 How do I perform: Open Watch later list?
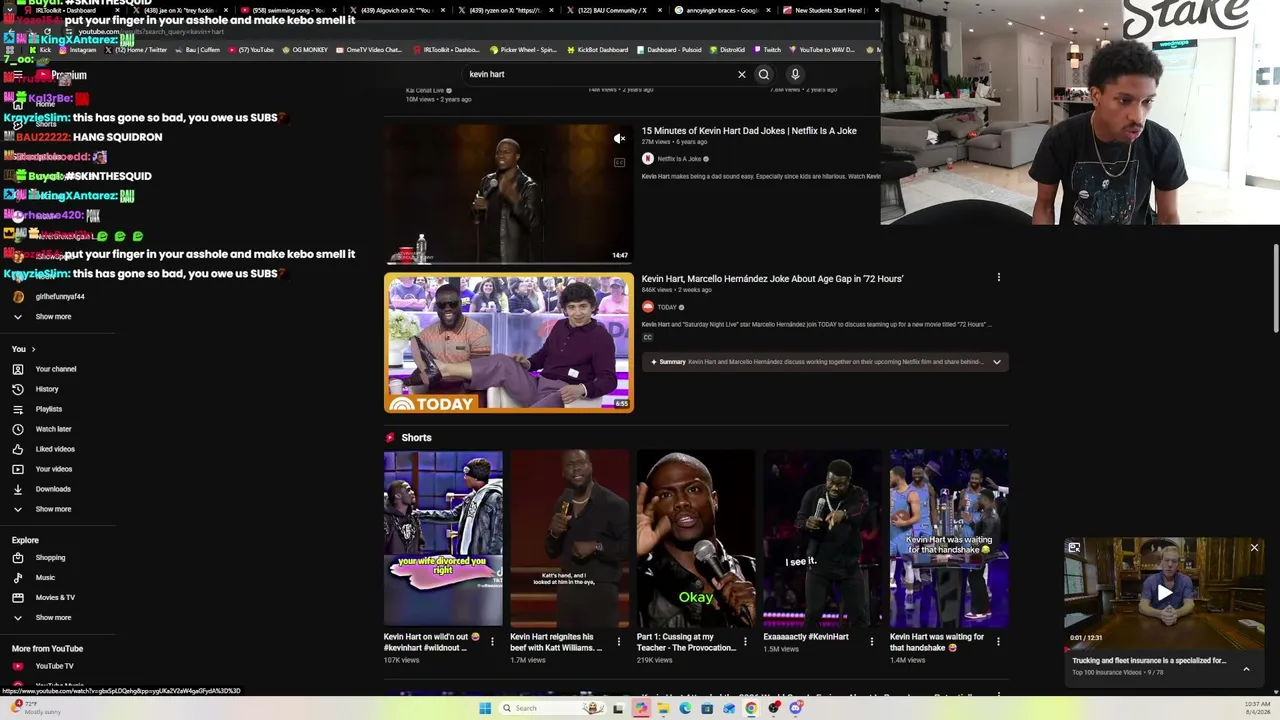click(53, 429)
